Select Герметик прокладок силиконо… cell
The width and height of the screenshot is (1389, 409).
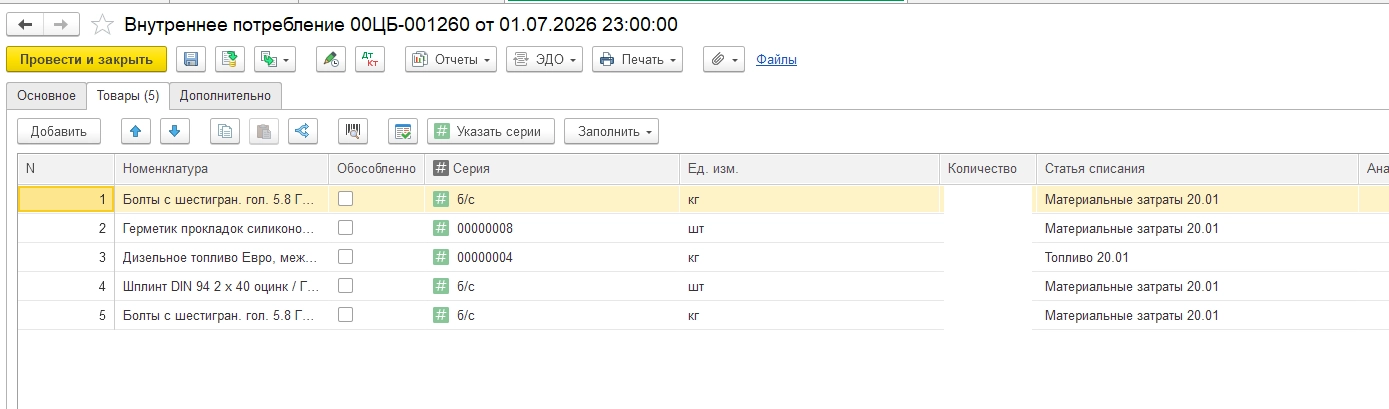pos(222,228)
